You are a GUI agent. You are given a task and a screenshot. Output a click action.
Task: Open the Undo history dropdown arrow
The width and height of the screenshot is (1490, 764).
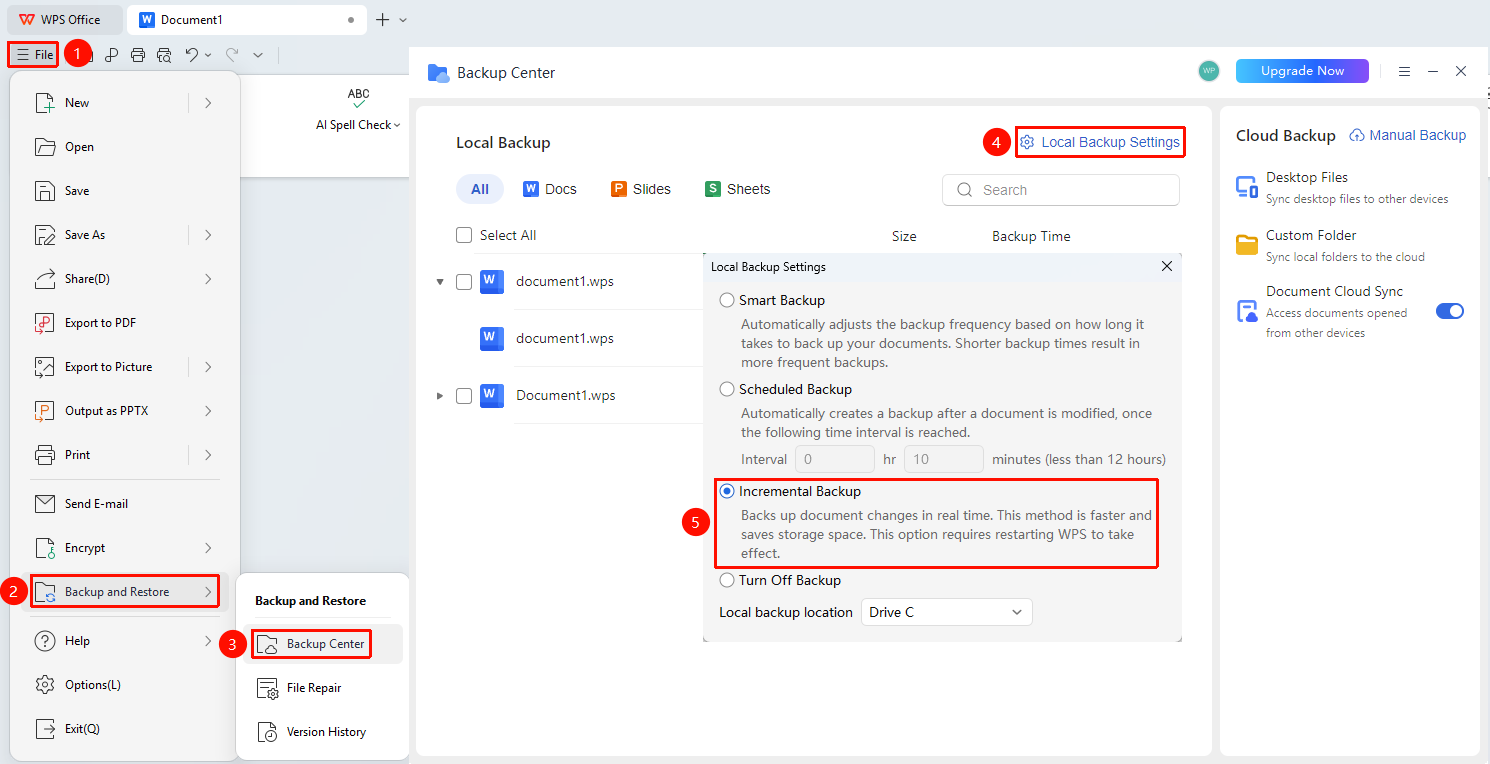click(208, 55)
